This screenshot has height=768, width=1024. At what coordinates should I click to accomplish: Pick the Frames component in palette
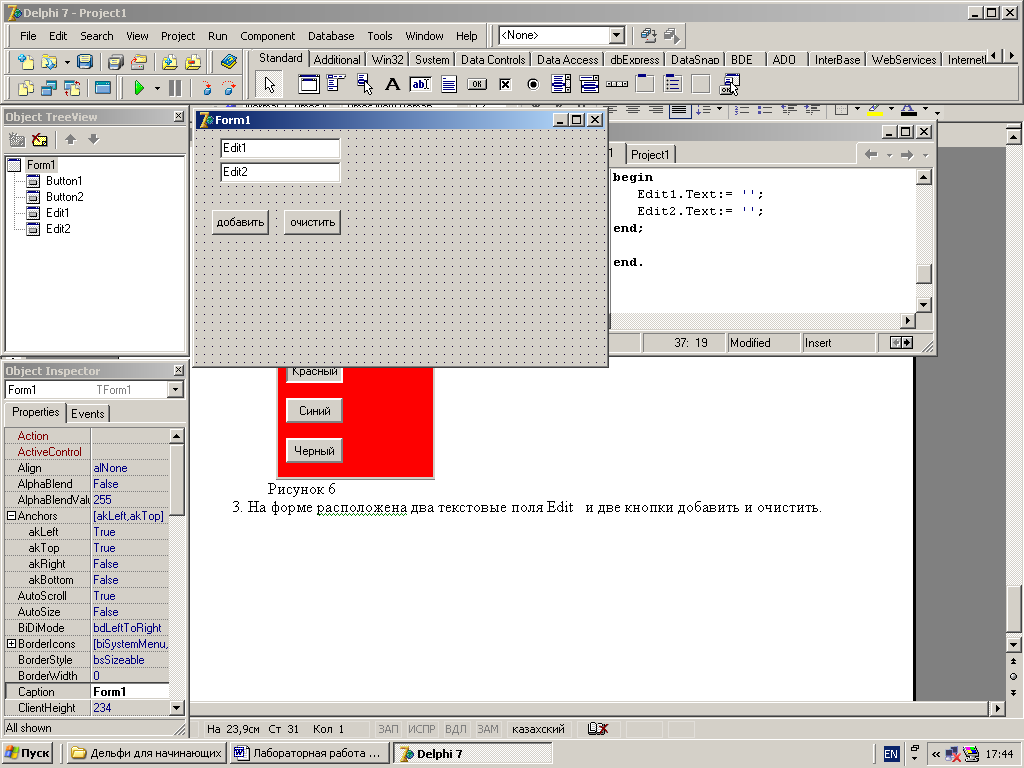(308, 84)
